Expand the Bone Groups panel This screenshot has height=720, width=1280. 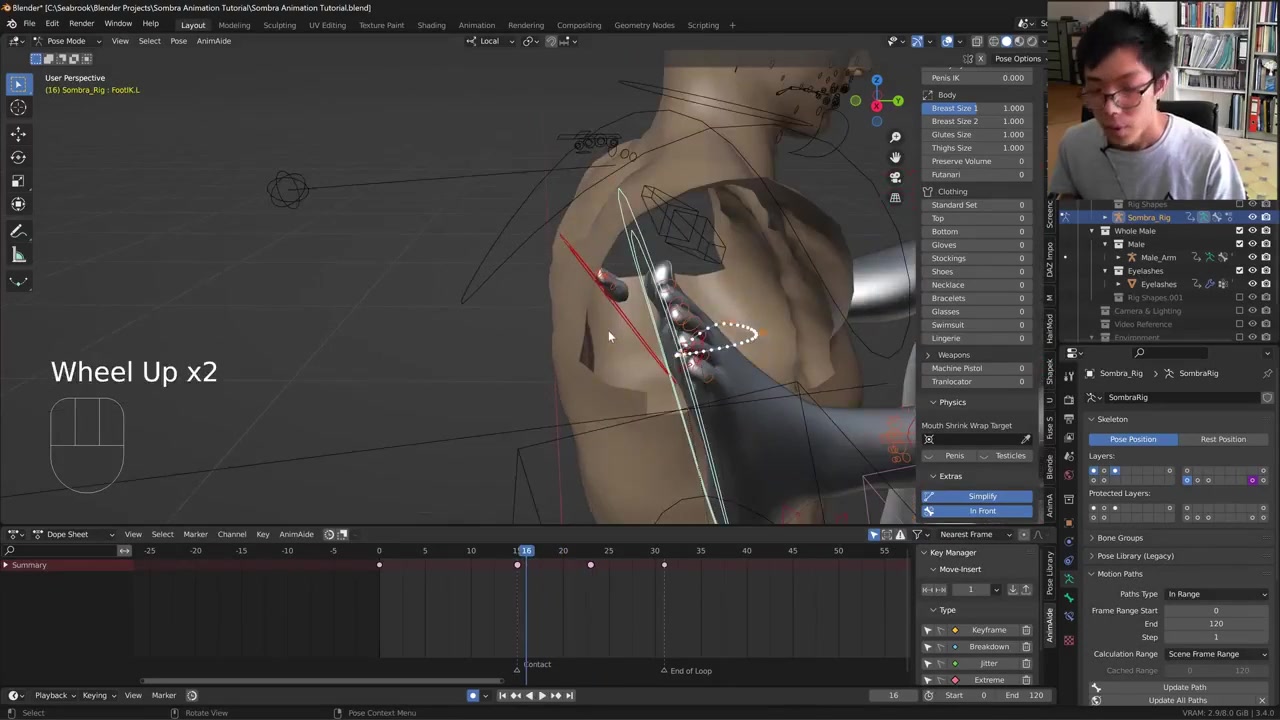[x=1120, y=538]
